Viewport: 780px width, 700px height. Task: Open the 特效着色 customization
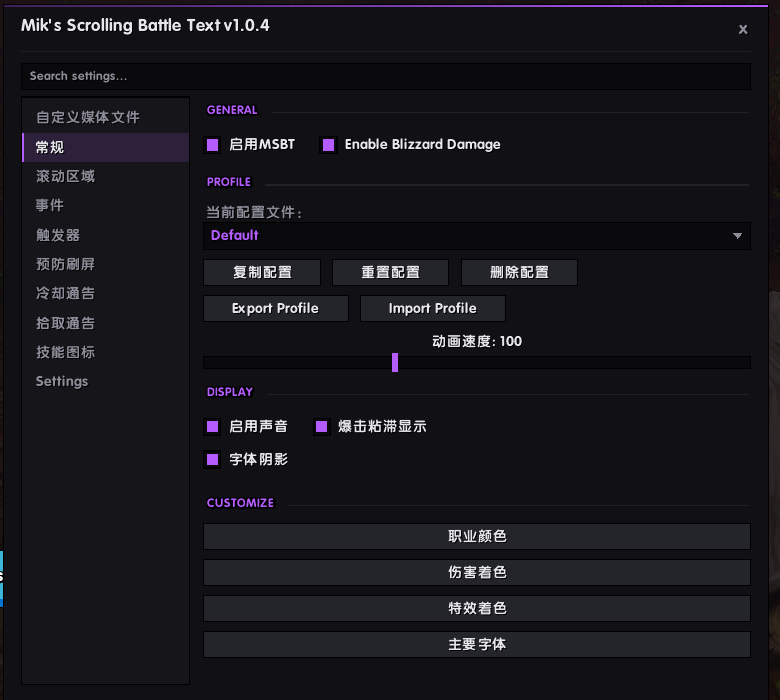(x=477, y=608)
